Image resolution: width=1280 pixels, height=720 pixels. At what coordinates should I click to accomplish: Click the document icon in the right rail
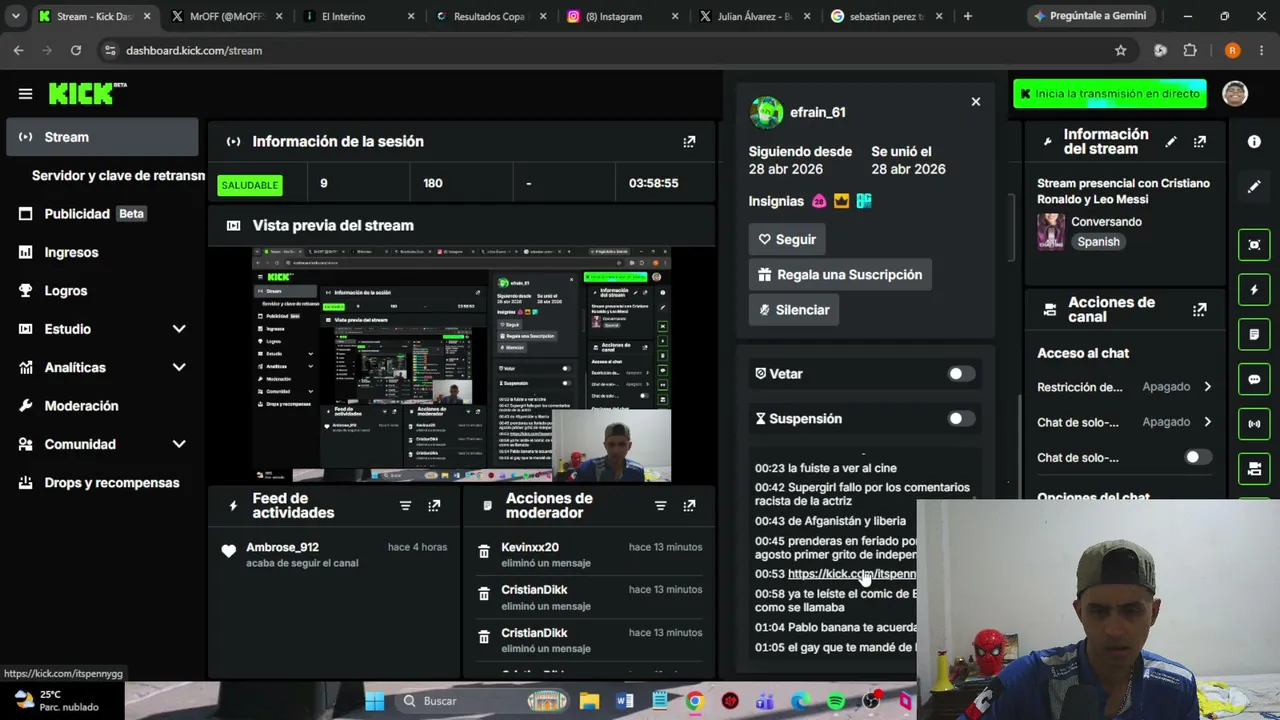[x=1254, y=335]
